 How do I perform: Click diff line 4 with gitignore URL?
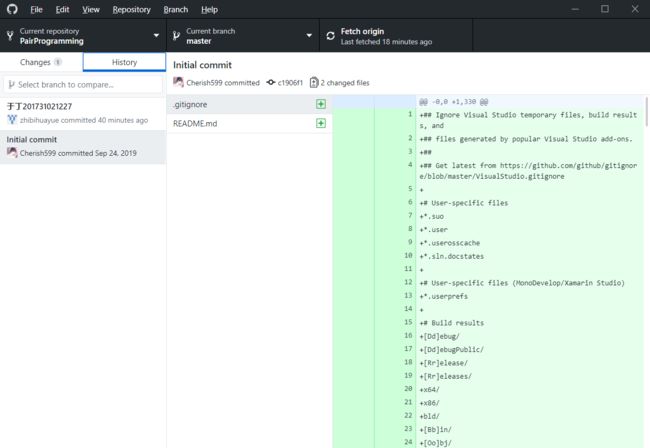coord(528,171)
